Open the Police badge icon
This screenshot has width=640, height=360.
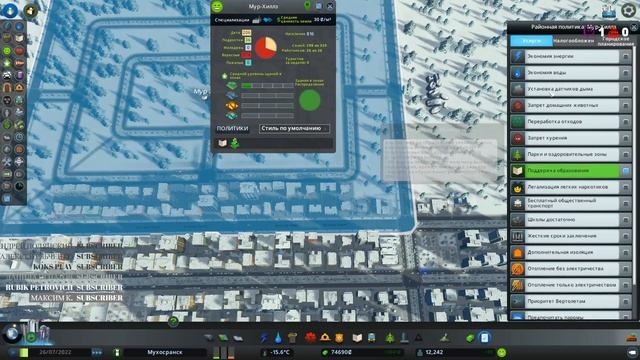coord(339,338)
